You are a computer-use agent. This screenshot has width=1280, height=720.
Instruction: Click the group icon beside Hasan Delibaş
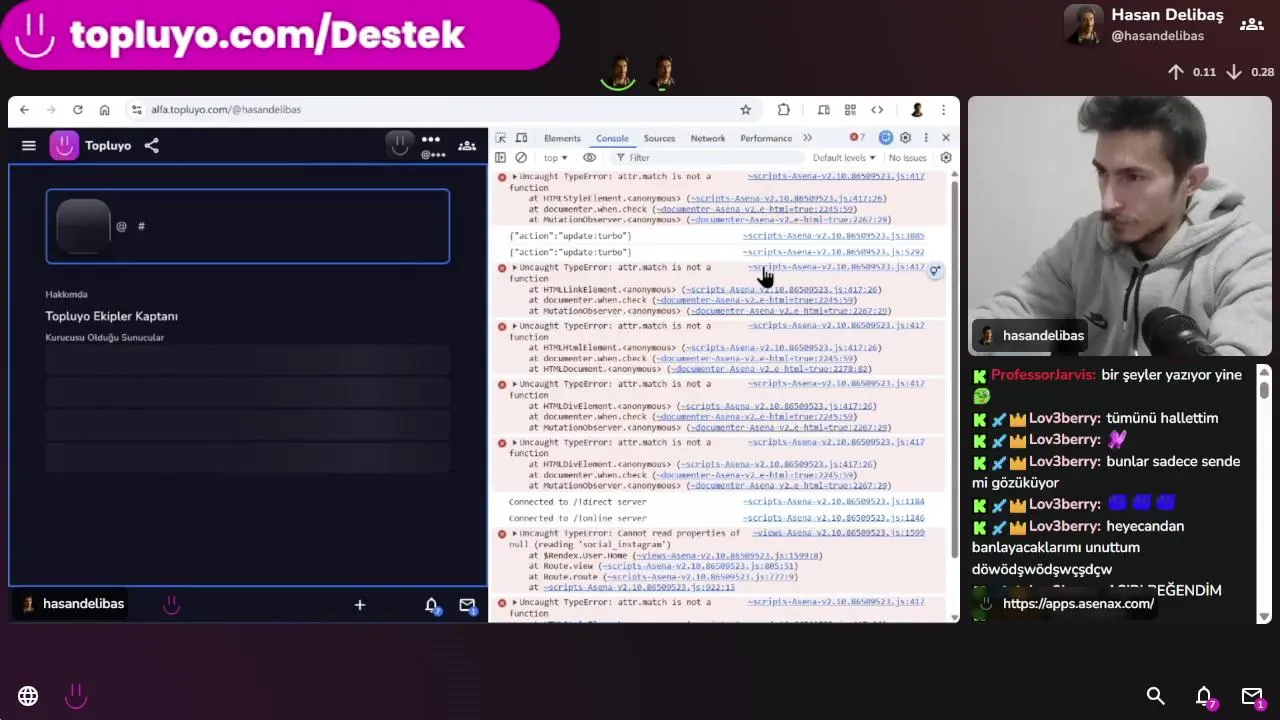click(x=1252, y=25)
